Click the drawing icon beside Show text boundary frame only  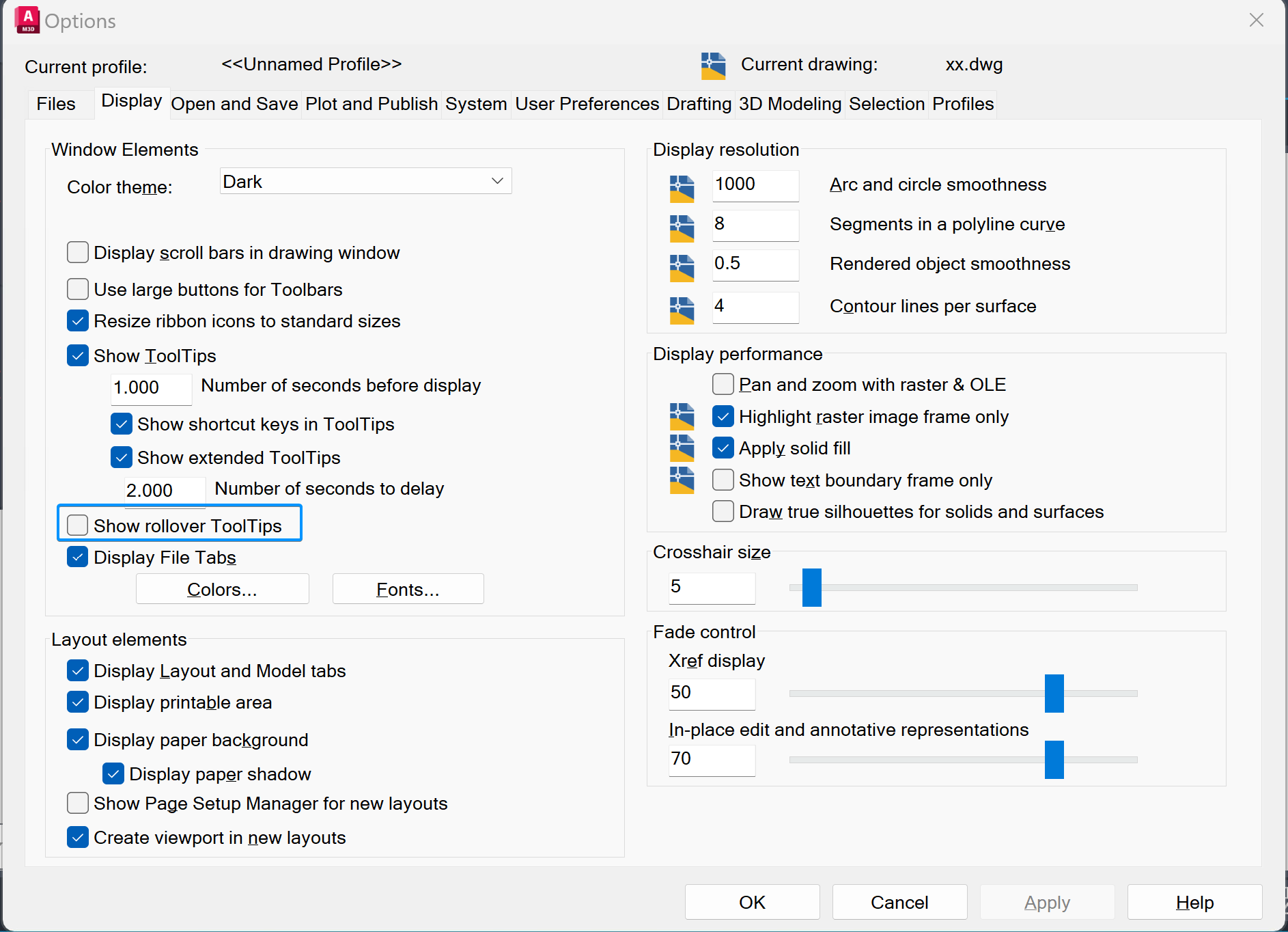[682, 480]
